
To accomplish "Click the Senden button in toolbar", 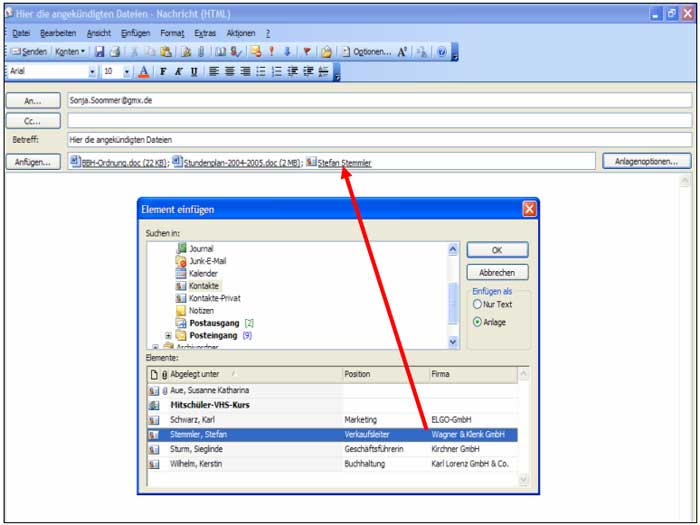I will click(29, 51).
